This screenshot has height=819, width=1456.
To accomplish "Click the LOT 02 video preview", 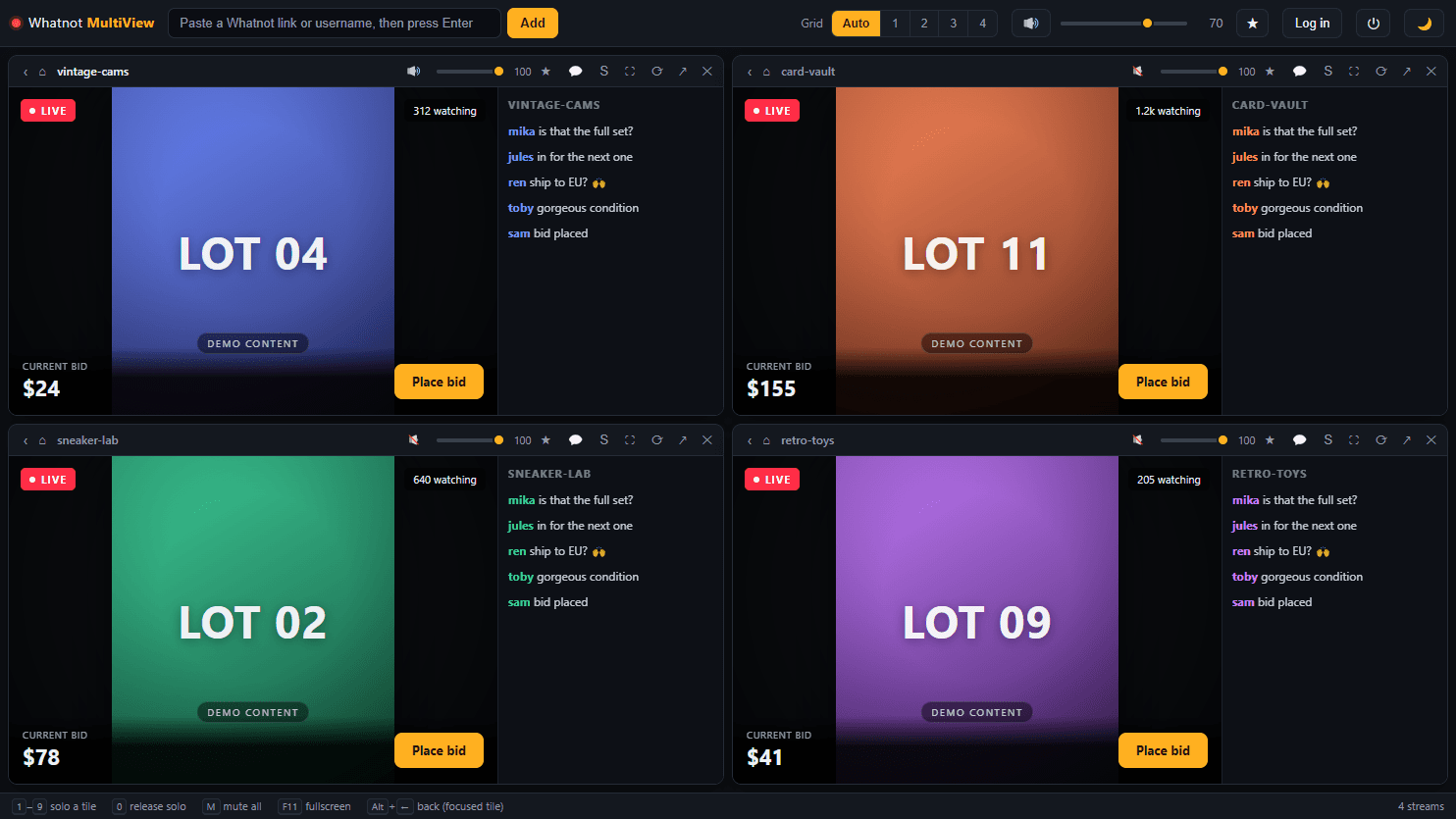I will pos(252,620).
